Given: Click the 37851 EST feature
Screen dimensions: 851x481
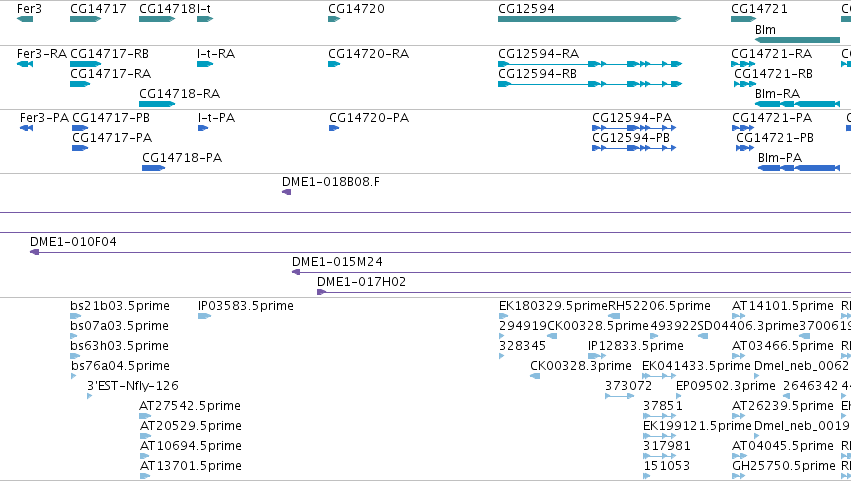Looking at the screenshot, I should pyautogui.click(x=659, y=416).
